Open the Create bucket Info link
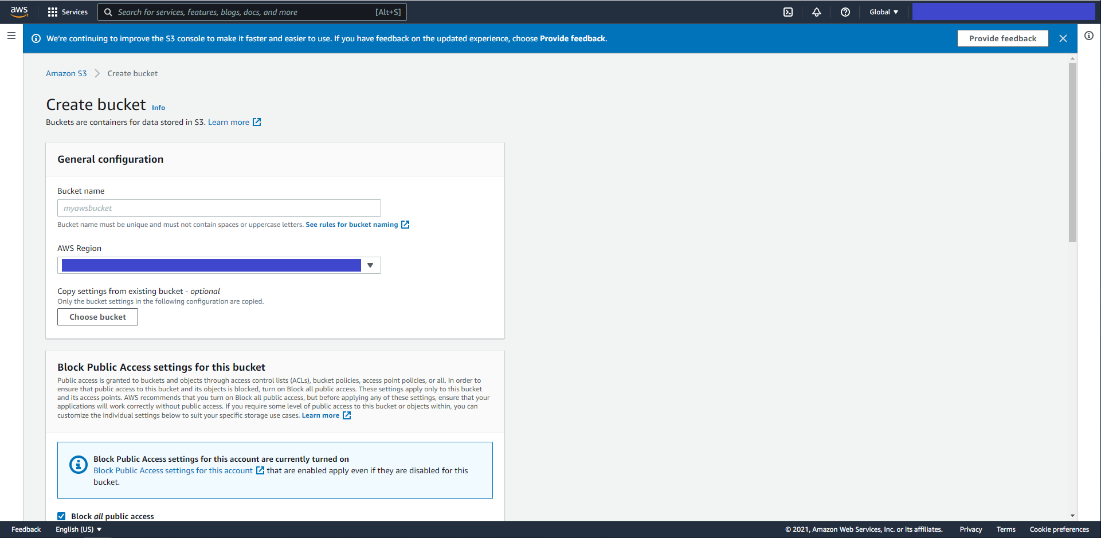The width and height of the screenshot is (1101, 538). pyautogui.click(x=158, y=107)
